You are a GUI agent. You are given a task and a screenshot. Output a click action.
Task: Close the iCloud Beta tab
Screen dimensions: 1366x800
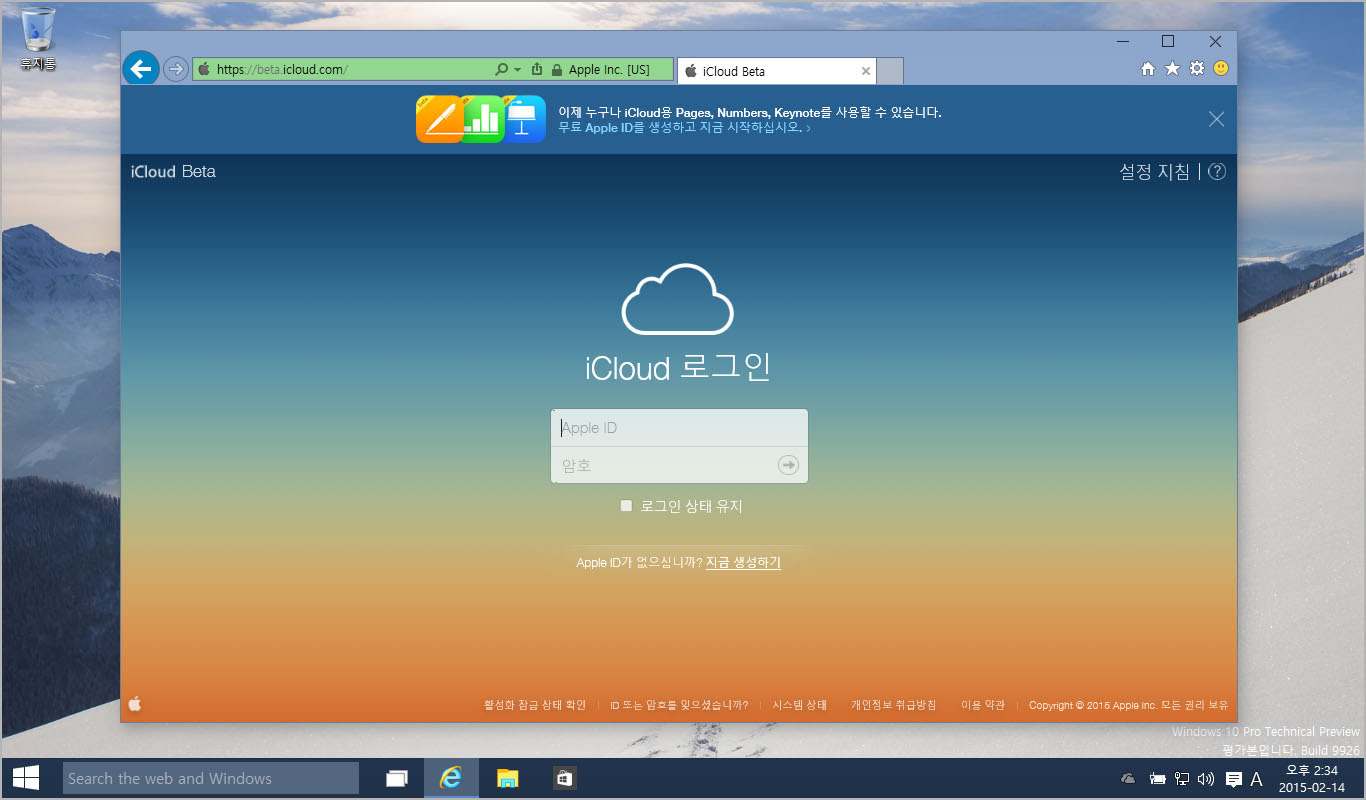(x=866, y=71)
